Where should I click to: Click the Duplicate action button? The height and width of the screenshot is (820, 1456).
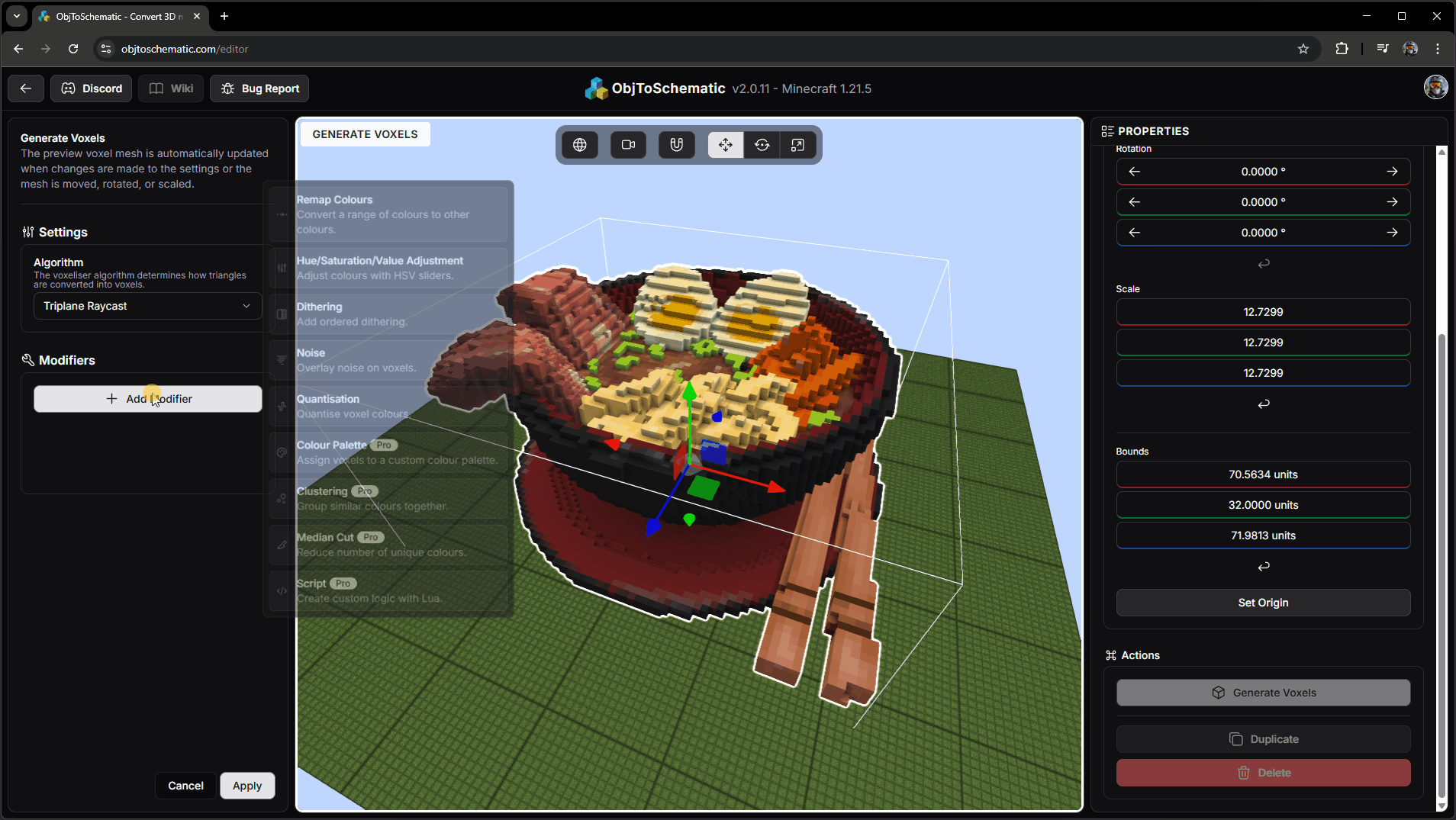point(1263,739)
